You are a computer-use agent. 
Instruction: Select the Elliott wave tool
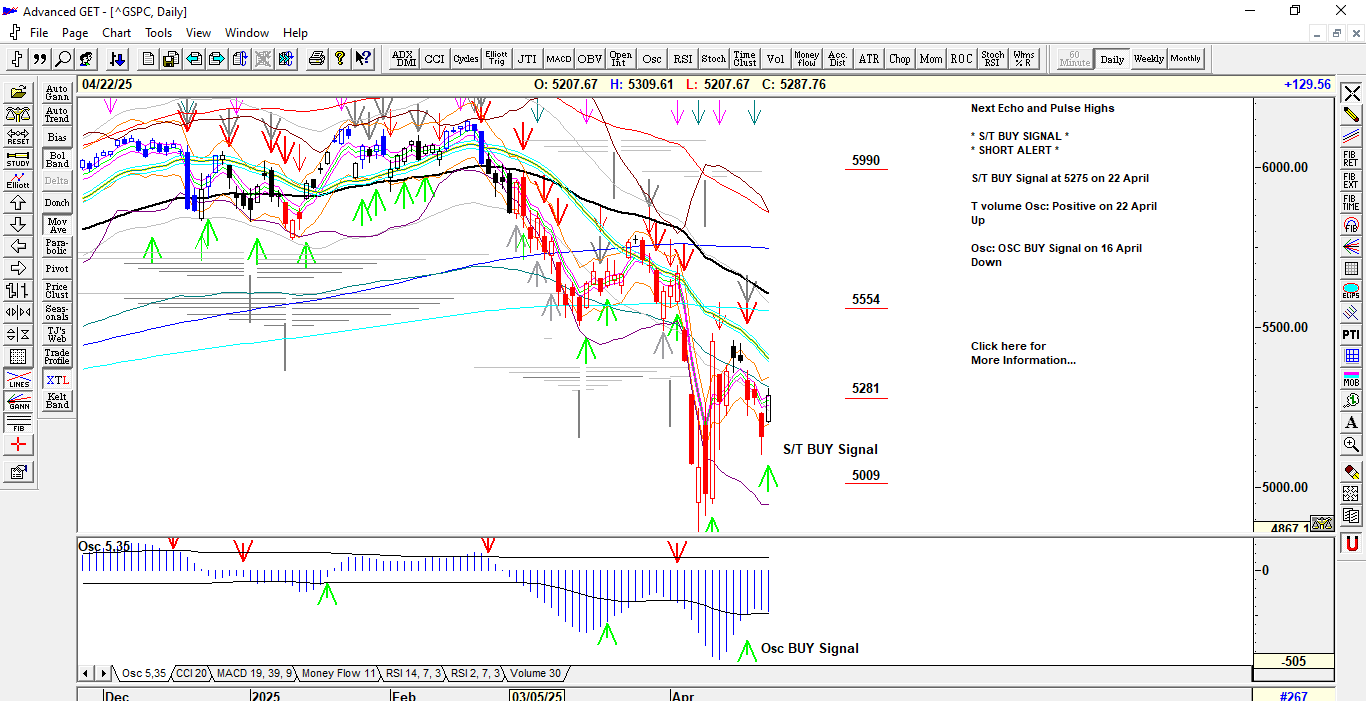[18, 180]
